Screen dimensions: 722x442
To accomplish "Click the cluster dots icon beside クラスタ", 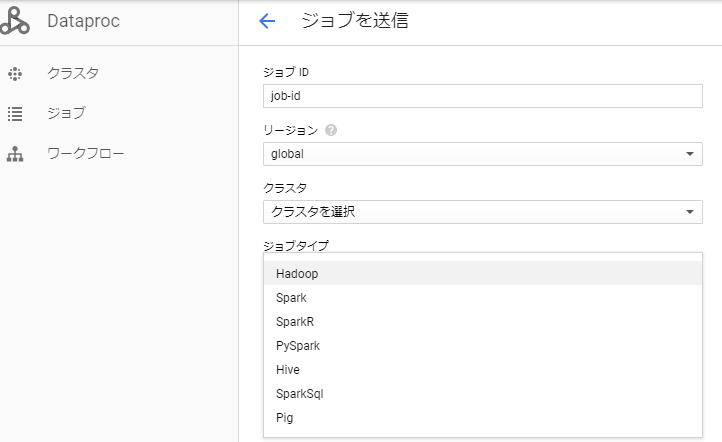I will (x=15, y=74).
